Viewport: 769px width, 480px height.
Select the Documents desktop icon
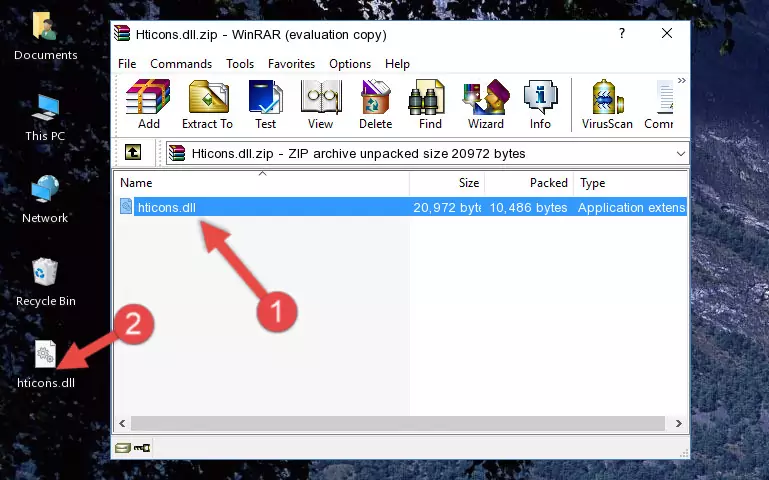45,36
